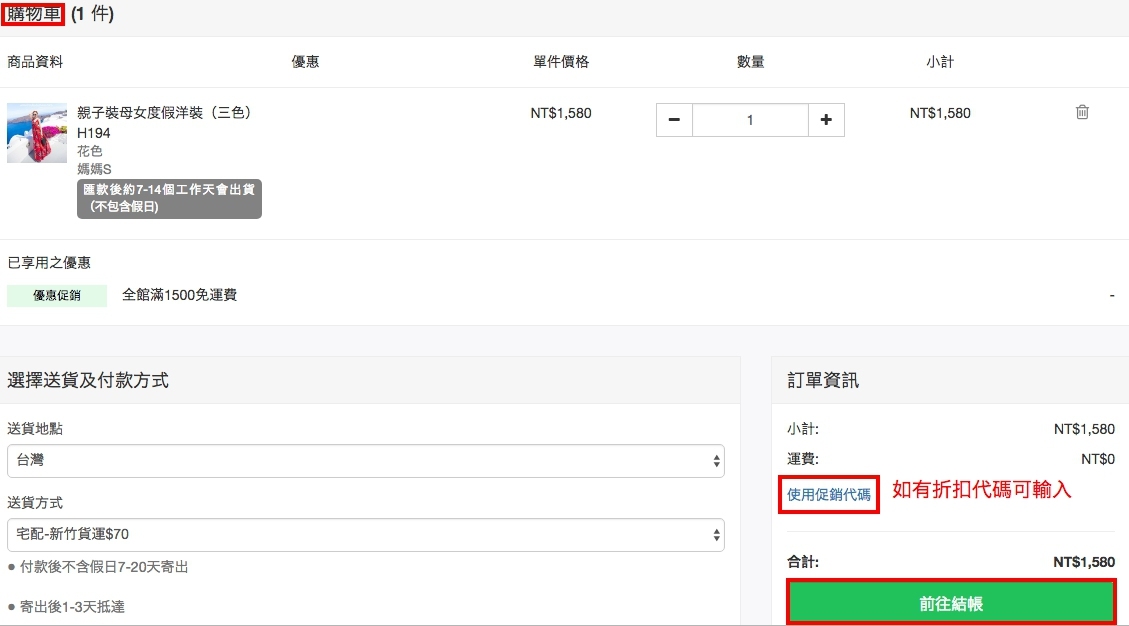Open the 宅配-新竹貨運$70 shipping method dropdown

pyautogui.click(x=366, y=535)
